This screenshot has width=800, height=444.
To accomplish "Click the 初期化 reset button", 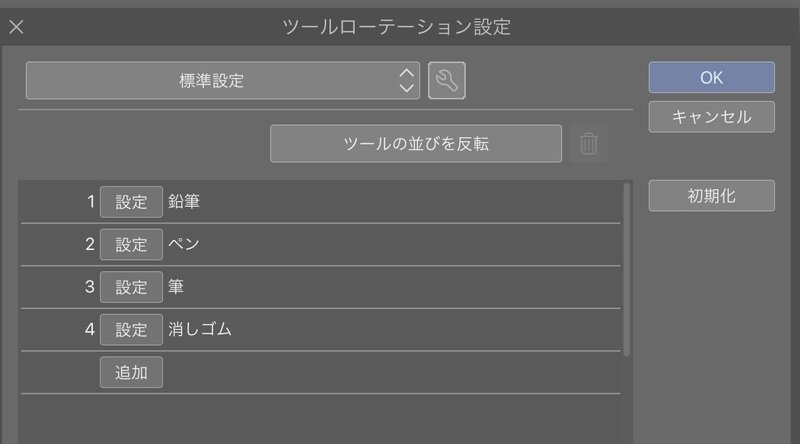I will pos(711,195).
